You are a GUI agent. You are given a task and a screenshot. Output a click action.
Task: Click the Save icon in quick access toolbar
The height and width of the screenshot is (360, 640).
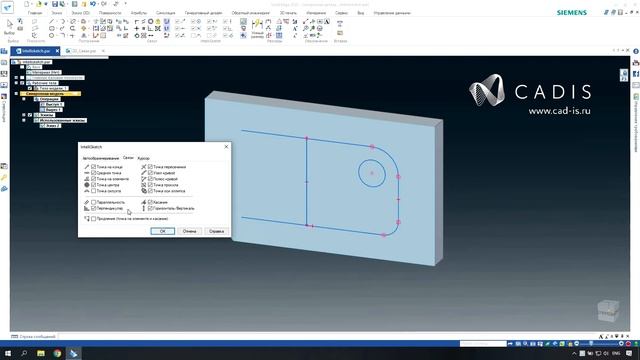coord(55,4)
